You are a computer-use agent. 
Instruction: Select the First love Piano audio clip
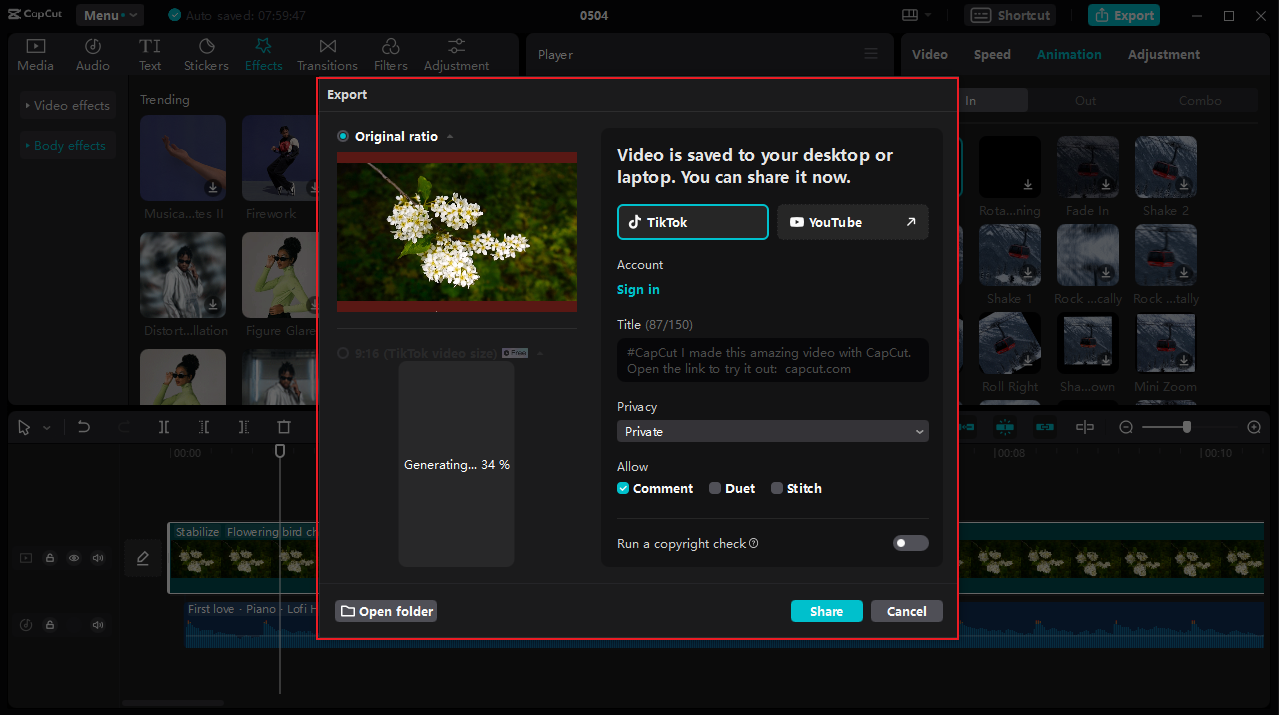coord(251,624)
